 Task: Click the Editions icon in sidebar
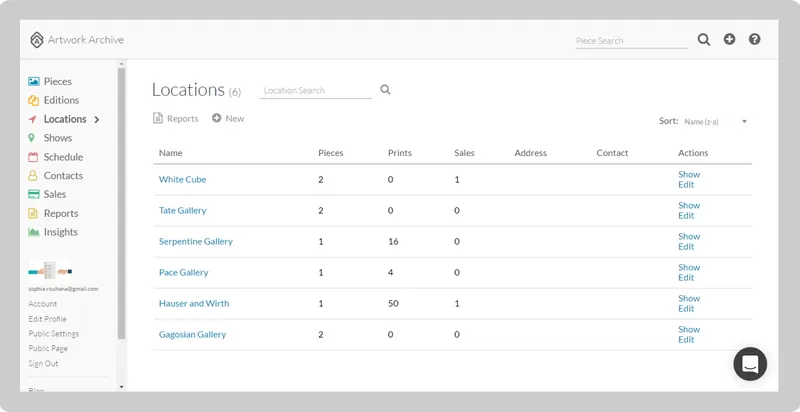click(34, 100)
